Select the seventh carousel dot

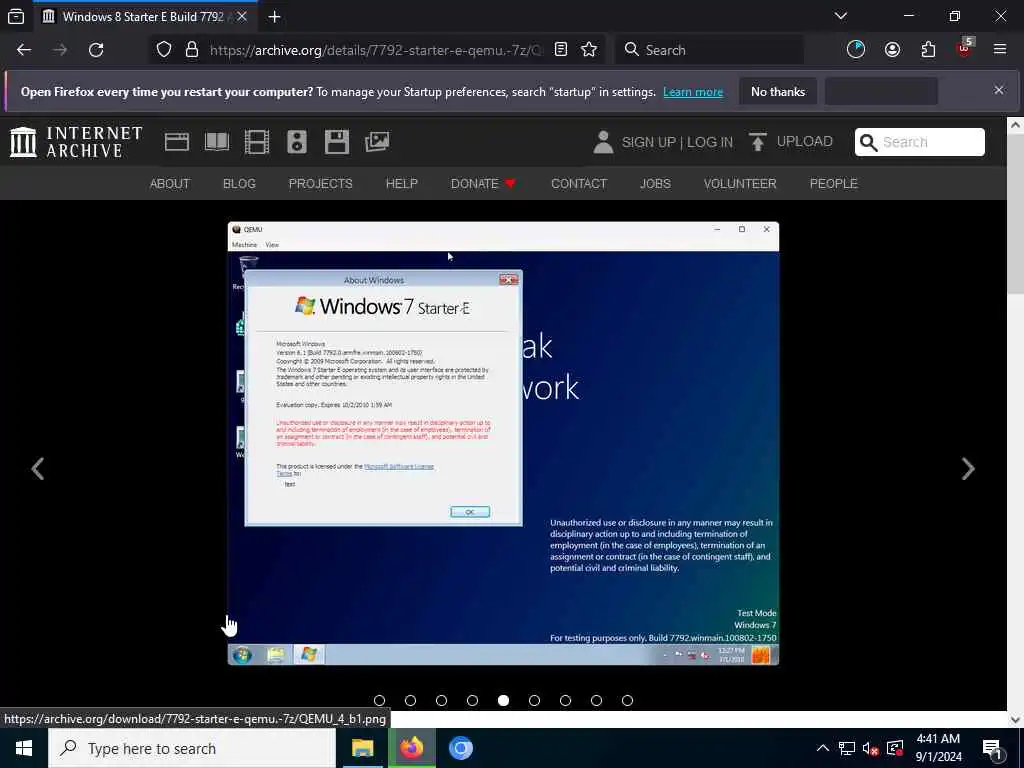click(566, 700)
